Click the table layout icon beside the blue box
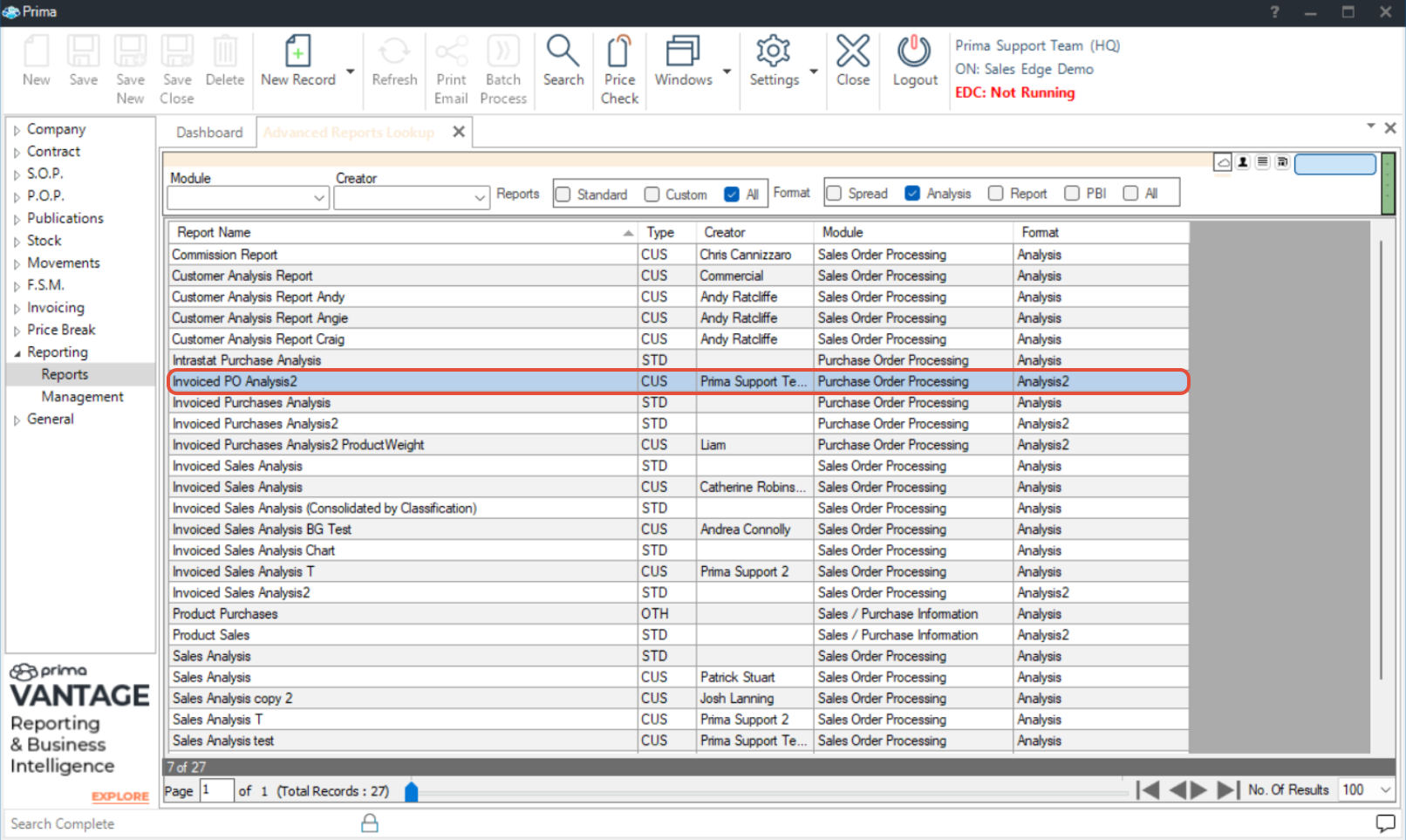The width and height of the screenshot is (1406, 840). [x=1282, y=162]
